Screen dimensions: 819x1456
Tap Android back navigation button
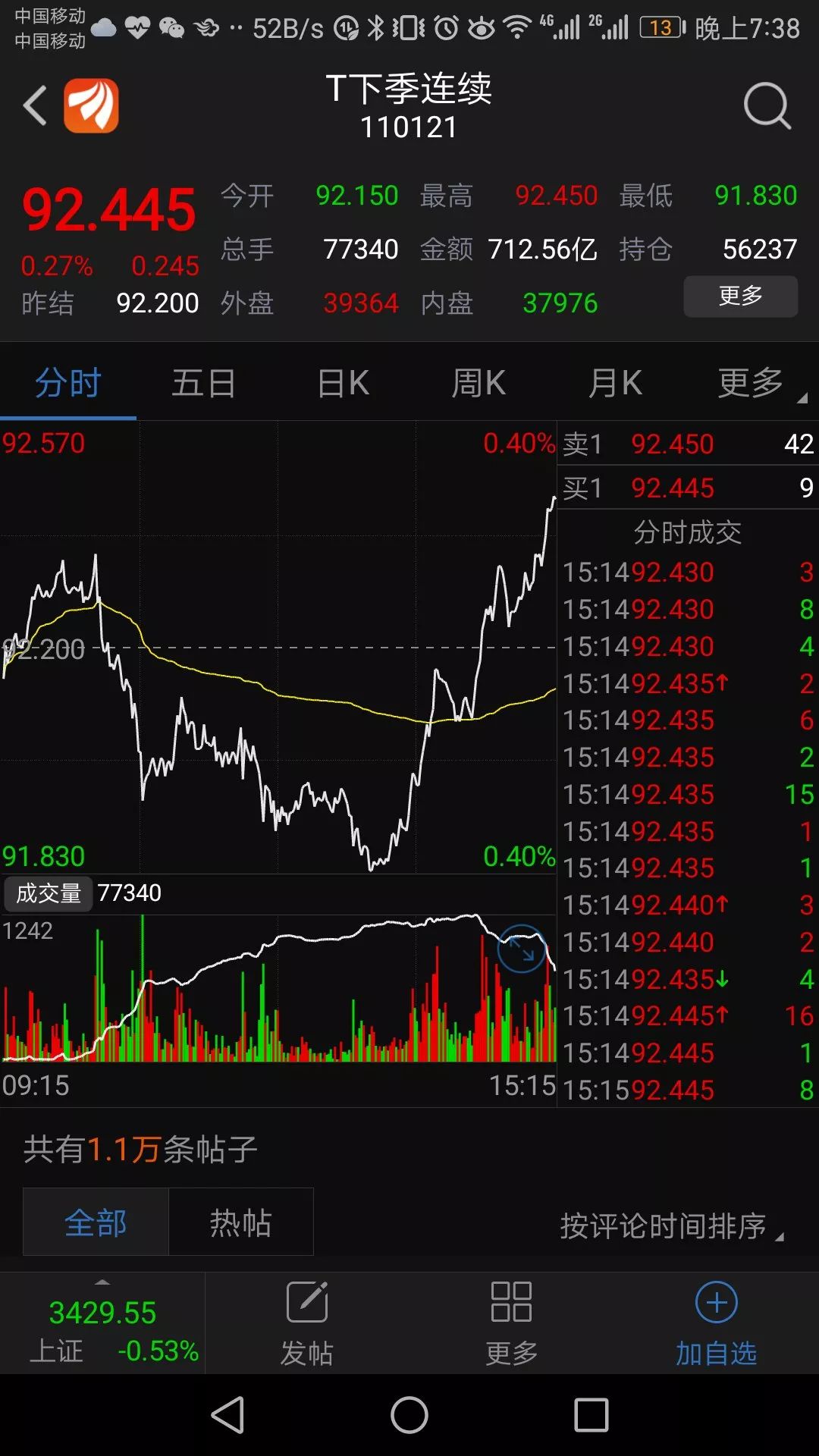tap(227, 1415)
